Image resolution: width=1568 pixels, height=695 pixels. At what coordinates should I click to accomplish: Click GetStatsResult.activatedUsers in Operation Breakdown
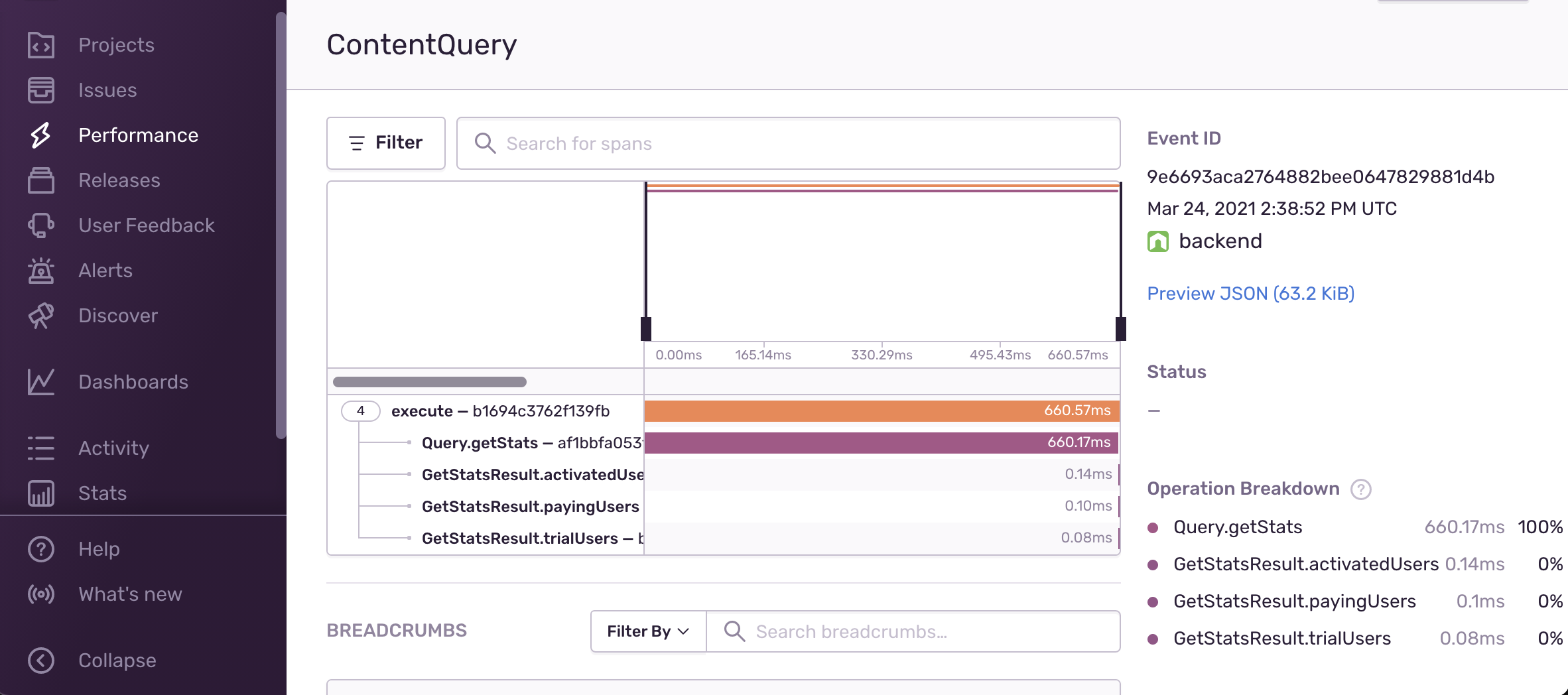[x=1306, y=564]
